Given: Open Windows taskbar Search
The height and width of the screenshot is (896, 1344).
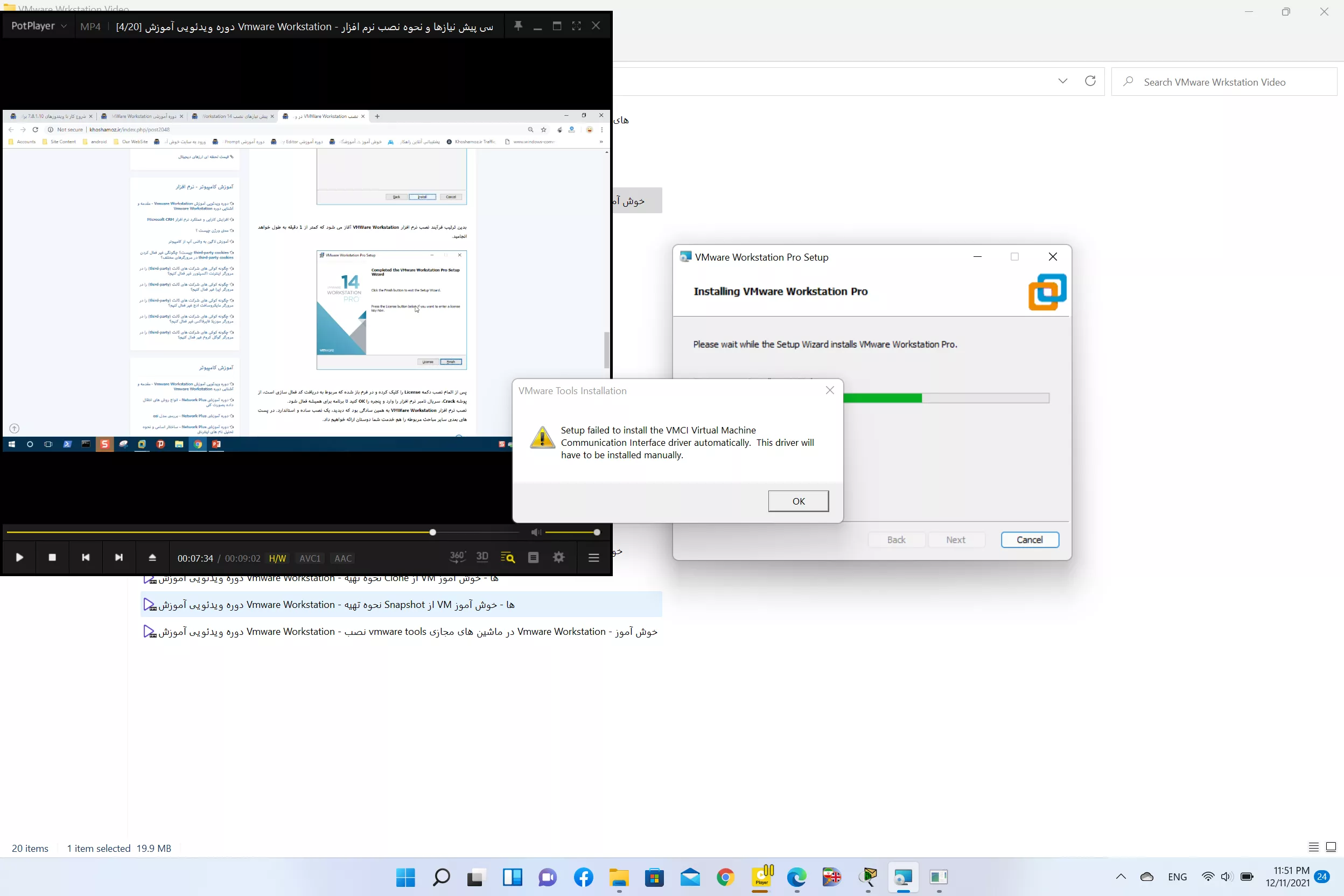Looking at the screenshot, I should [x=441, y=877].
